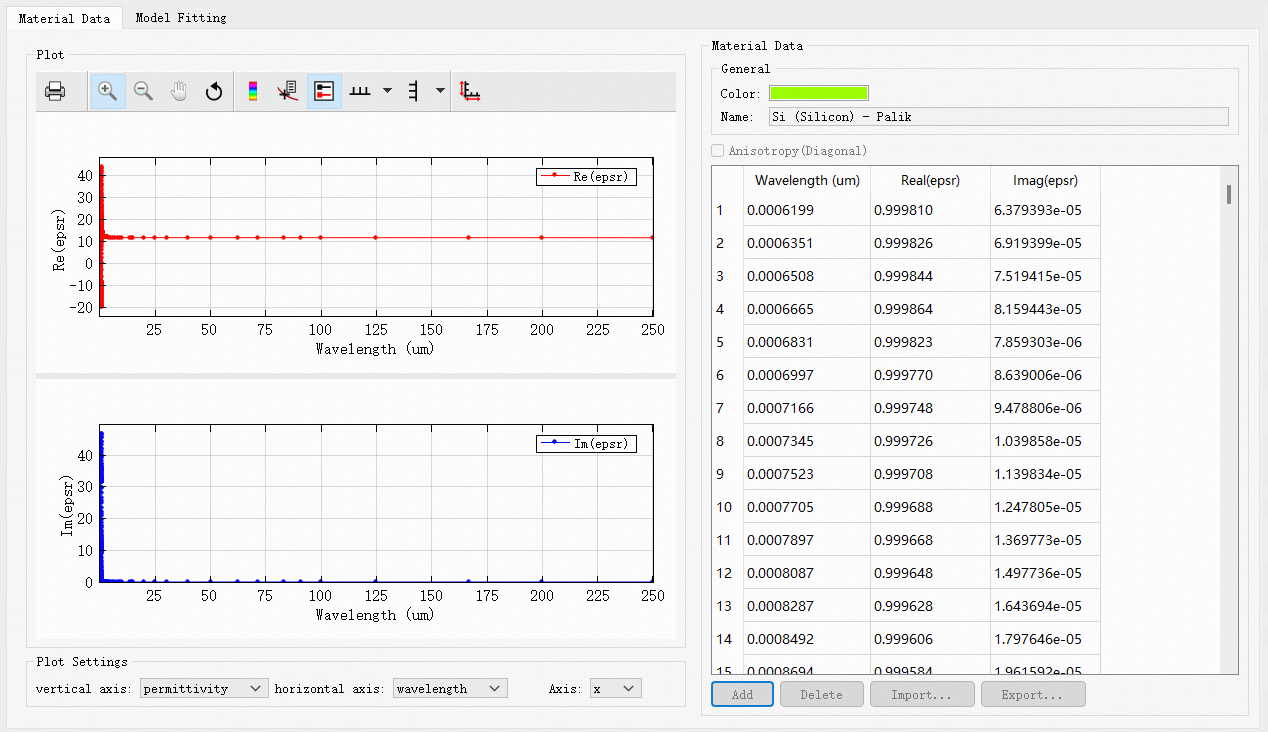
Task: Click the material Name text field
Action: [998, 117]
